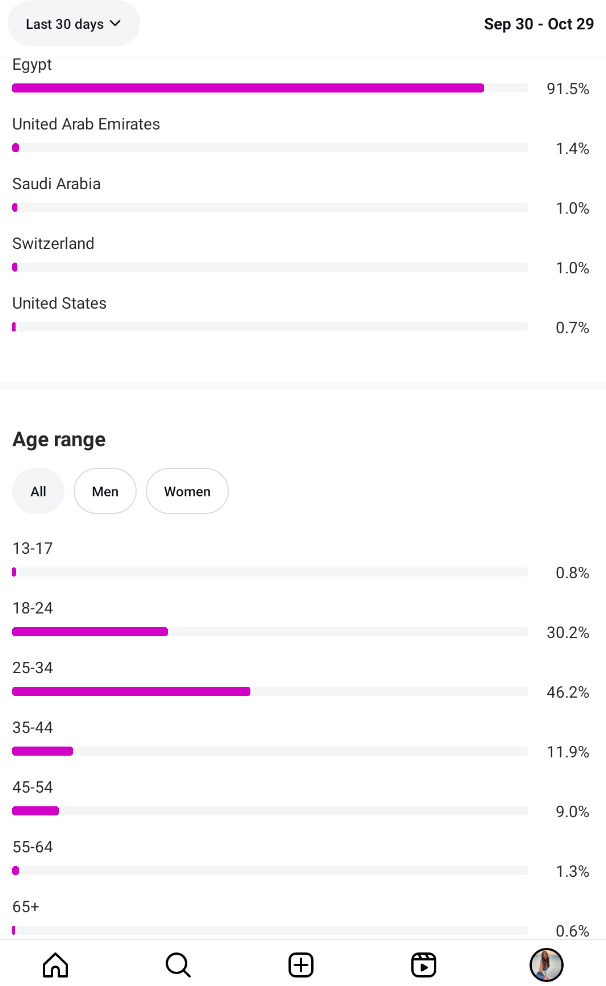606x986 pixels.
Task: Click the Age range section heading
Action: click(59, 440)
